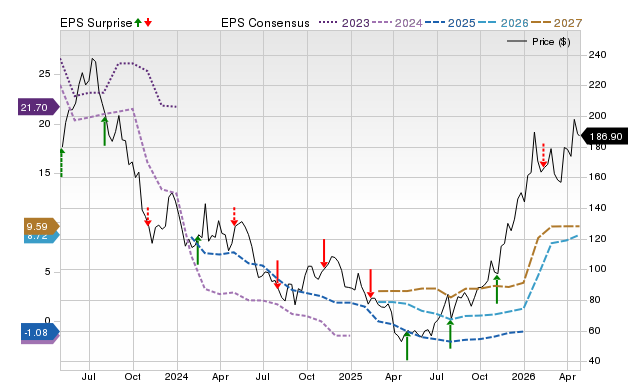
Task: Click the red surprise arrow near August 2024
Action: [277, 274]
